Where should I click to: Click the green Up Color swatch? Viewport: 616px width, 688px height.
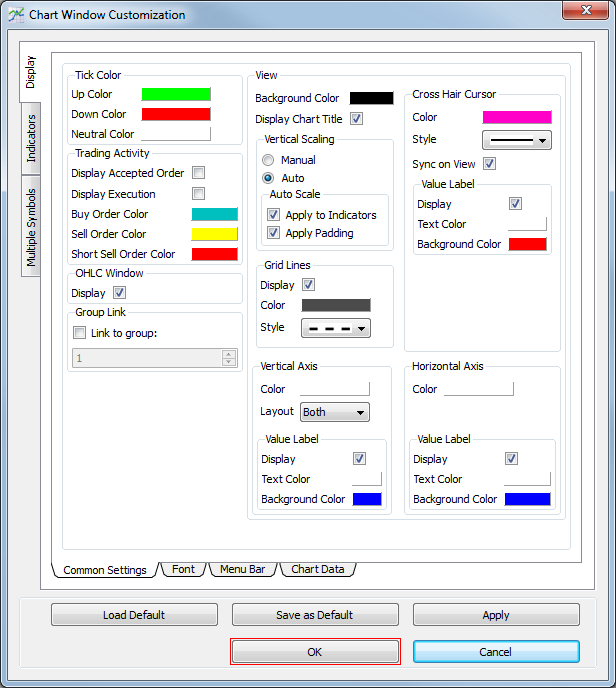(176, 94)
